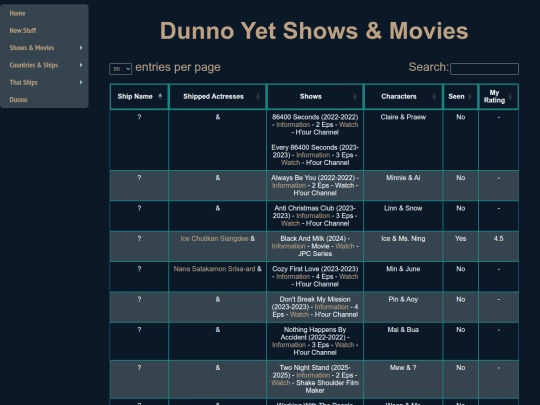Expand Shows & Movies submenu arrow
The height and width of the screenshot is (405, 540).
click(81, 48)
